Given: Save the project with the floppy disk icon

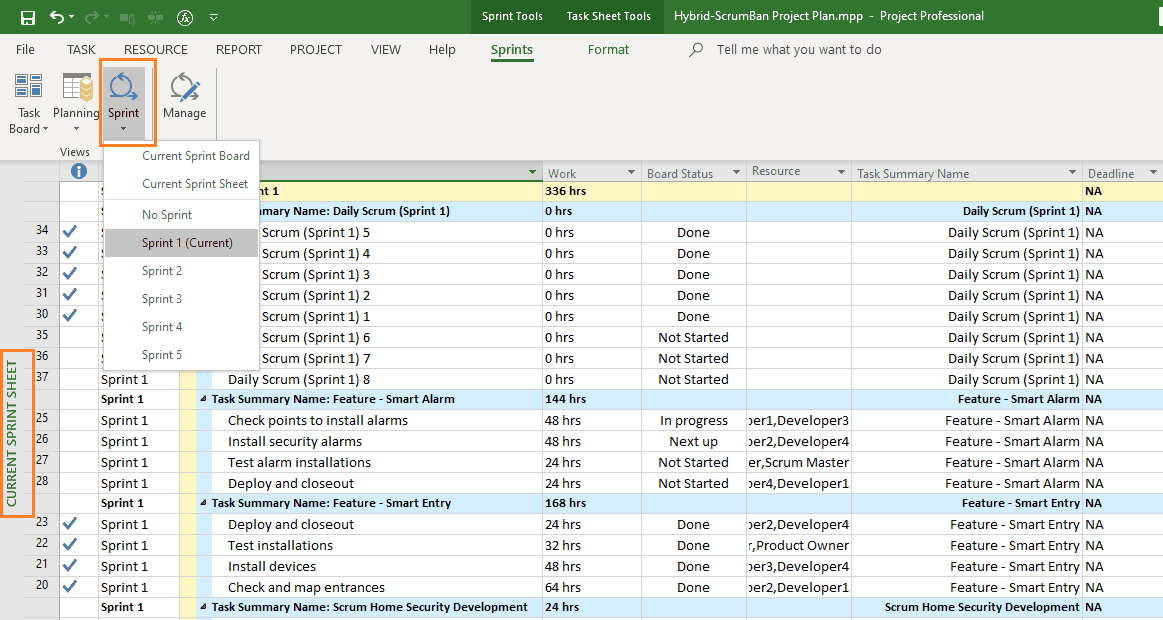Looking at the screenshot, I should (27, 16).
